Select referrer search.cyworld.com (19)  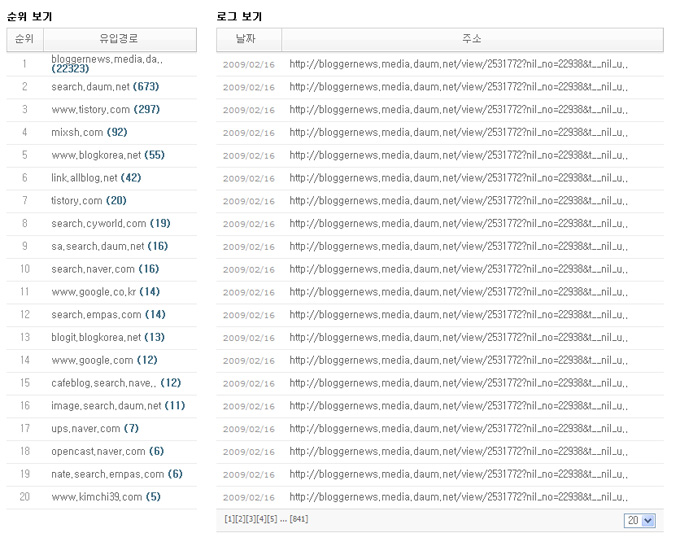111,224
